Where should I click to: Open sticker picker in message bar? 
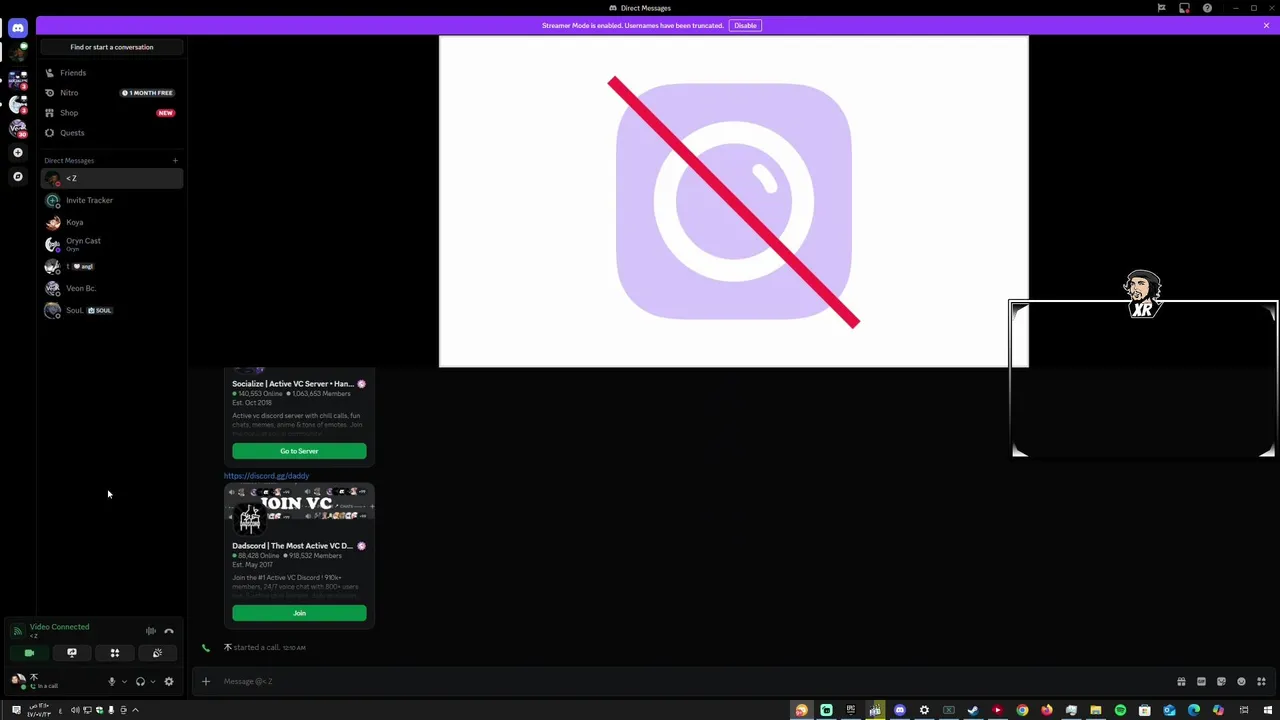coord(1221,682)
